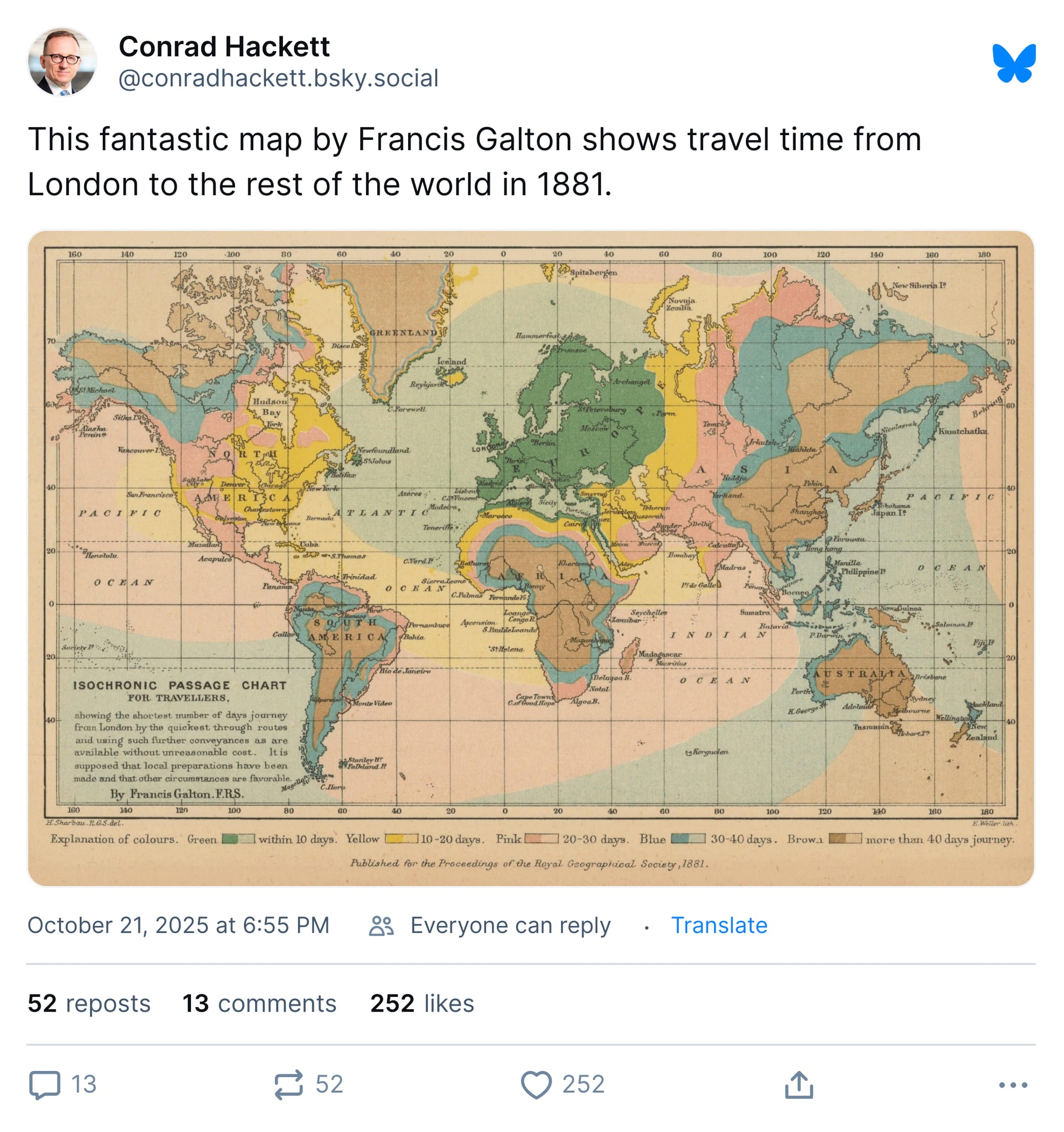Click the Bluesky butterfly logo

pos(1013,63)
